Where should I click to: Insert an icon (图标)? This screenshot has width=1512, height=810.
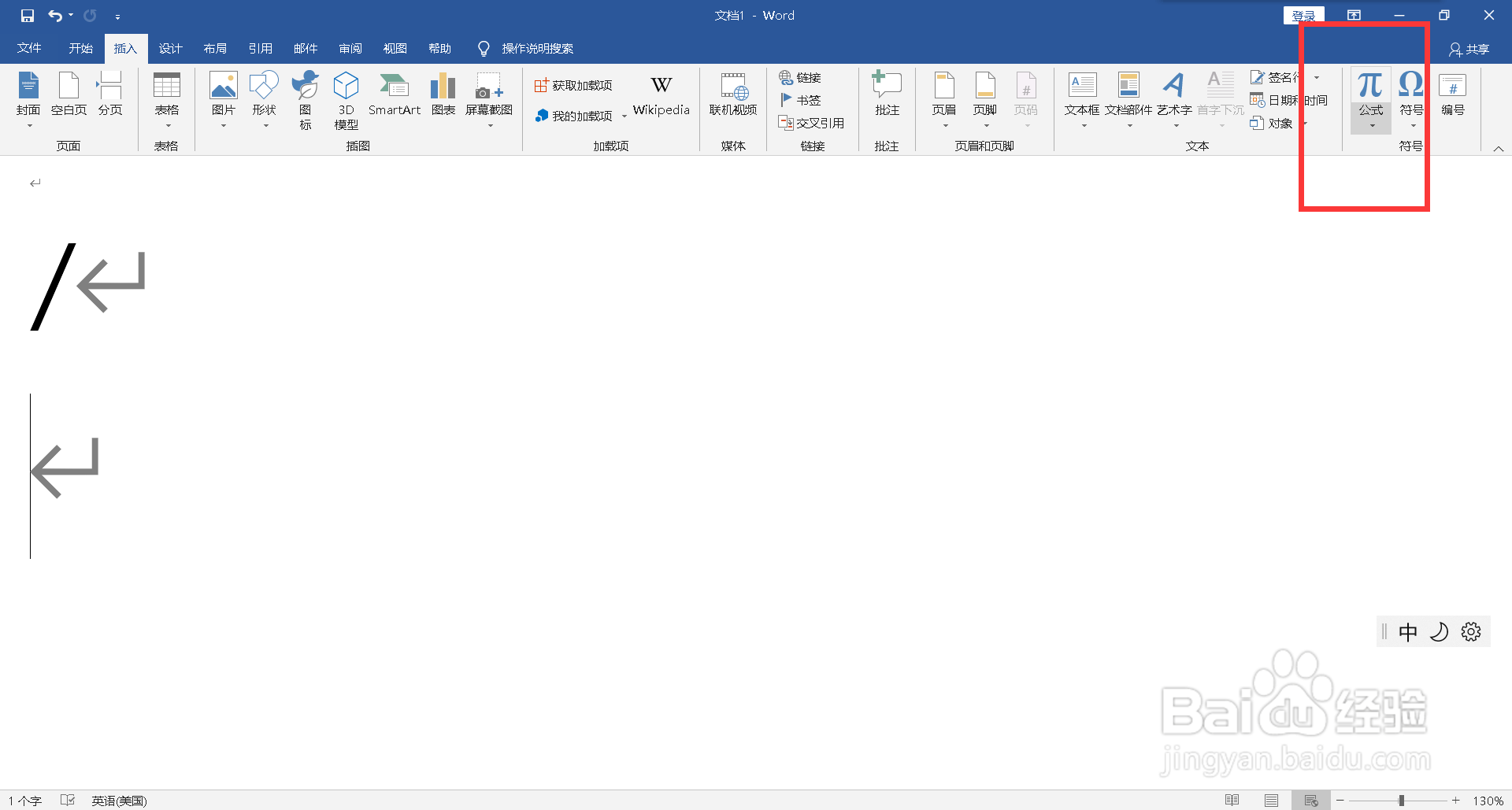click(305, 101)
